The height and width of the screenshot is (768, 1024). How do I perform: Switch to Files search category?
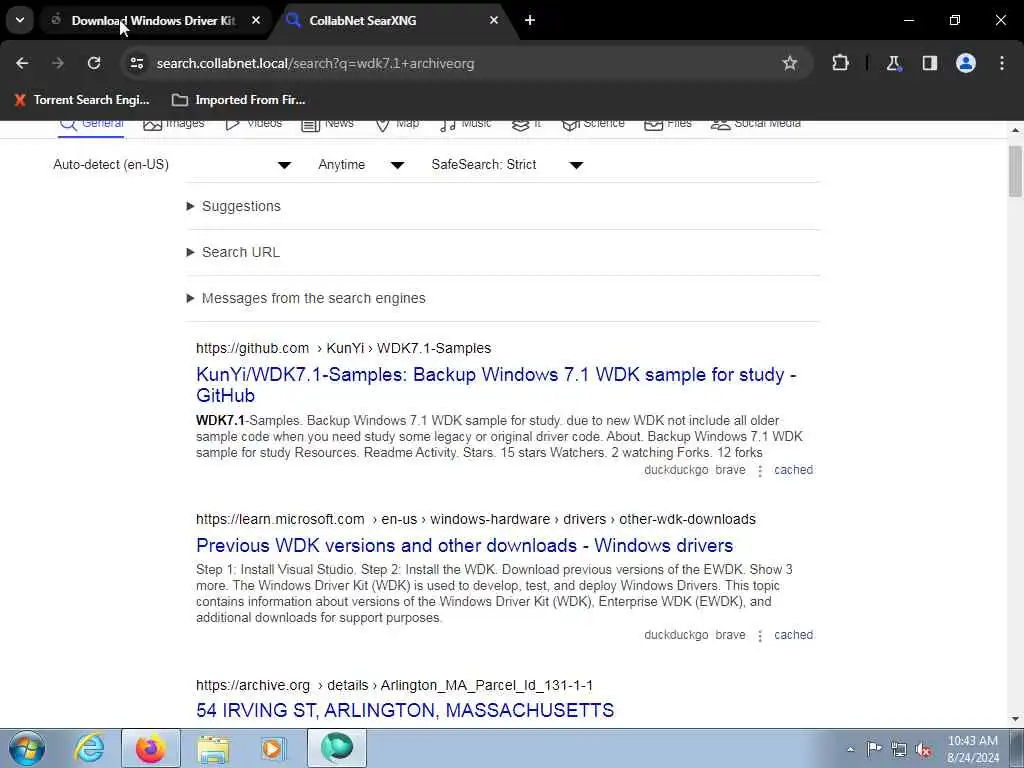tap(667, 124)
